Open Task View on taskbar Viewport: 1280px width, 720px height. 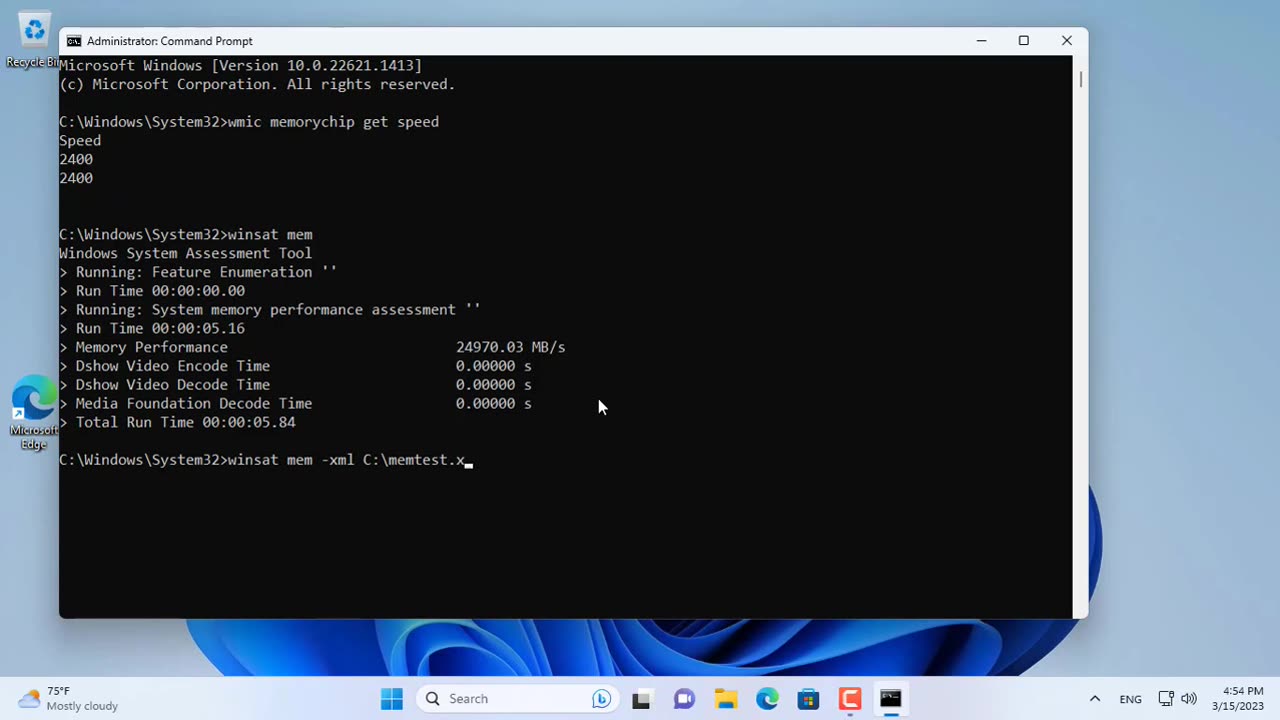click(641, 699)
